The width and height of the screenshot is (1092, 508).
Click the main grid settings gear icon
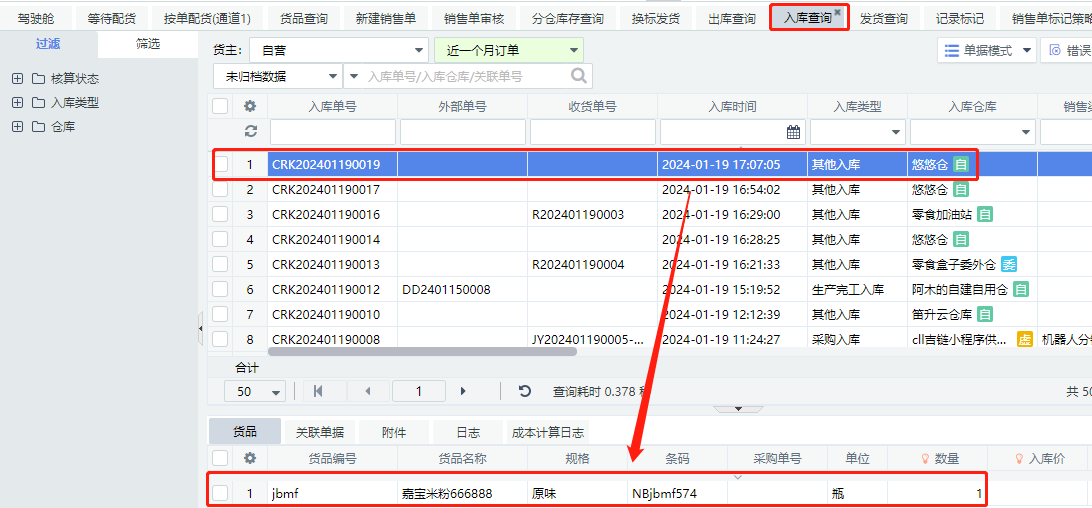[x=250, y=106]
